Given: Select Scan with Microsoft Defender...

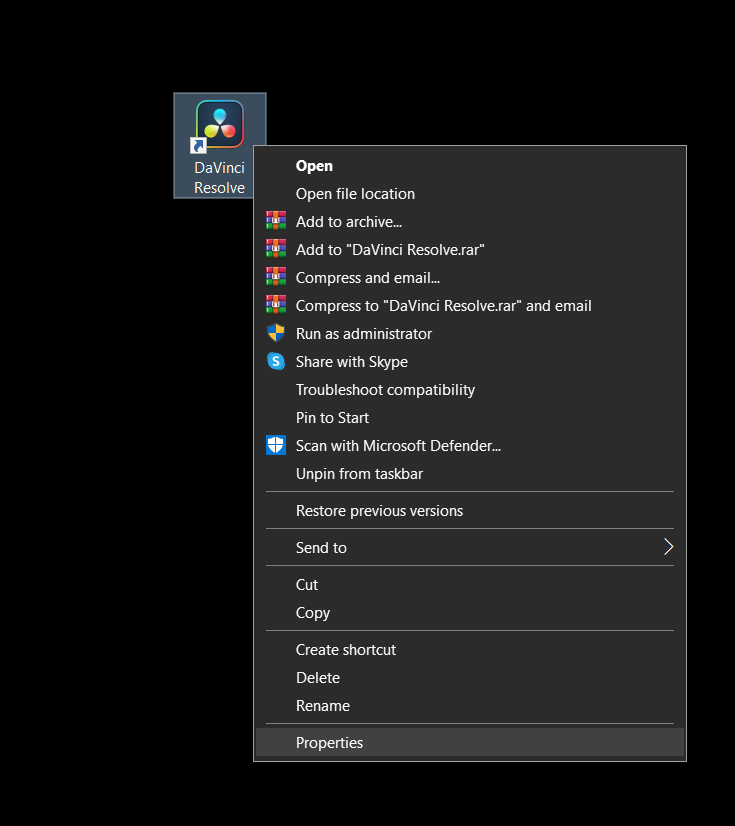Looking at the screenshot, I should pos(470,446).
